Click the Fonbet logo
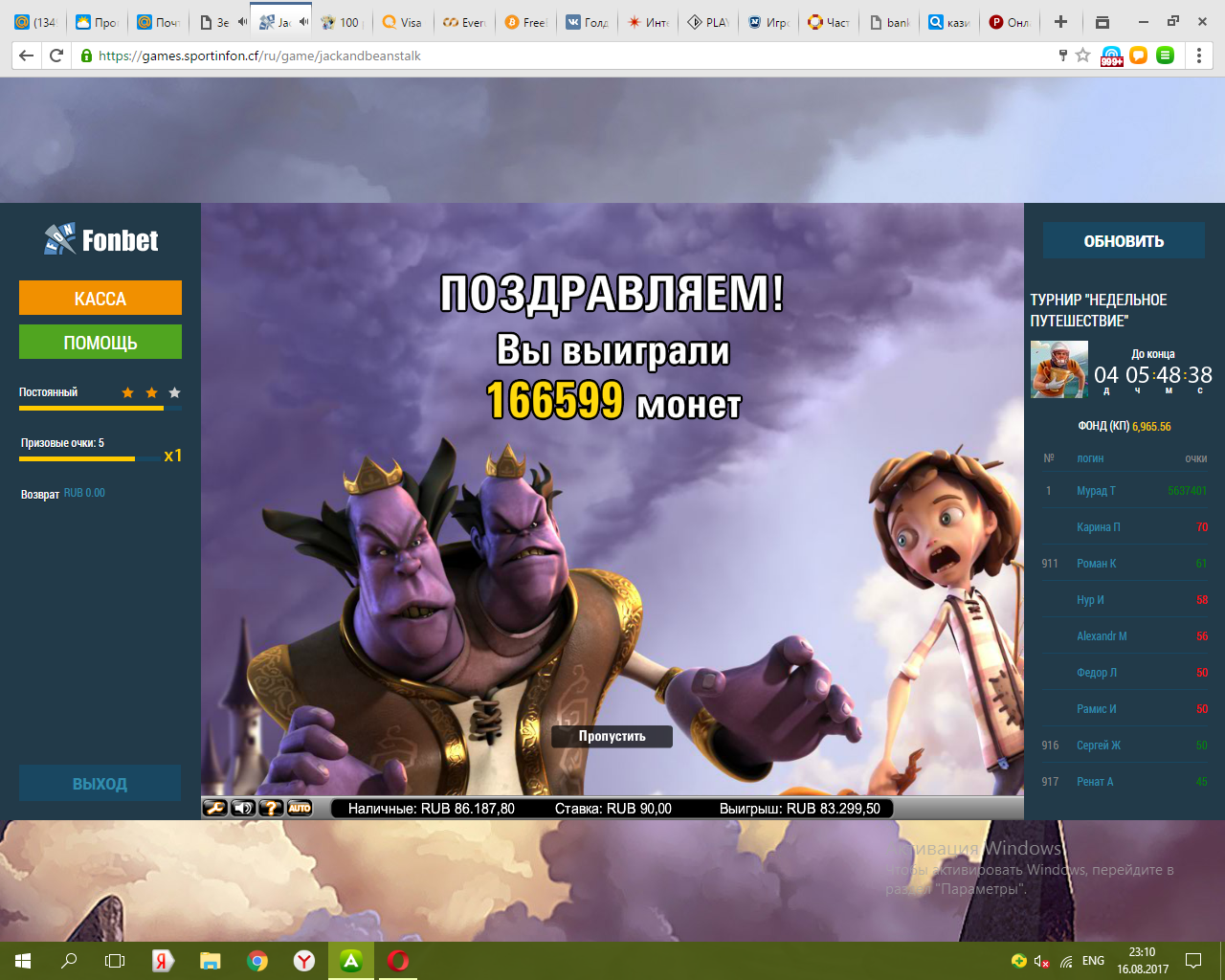This screenshot has height=980, width=1225. pos(101,239)
